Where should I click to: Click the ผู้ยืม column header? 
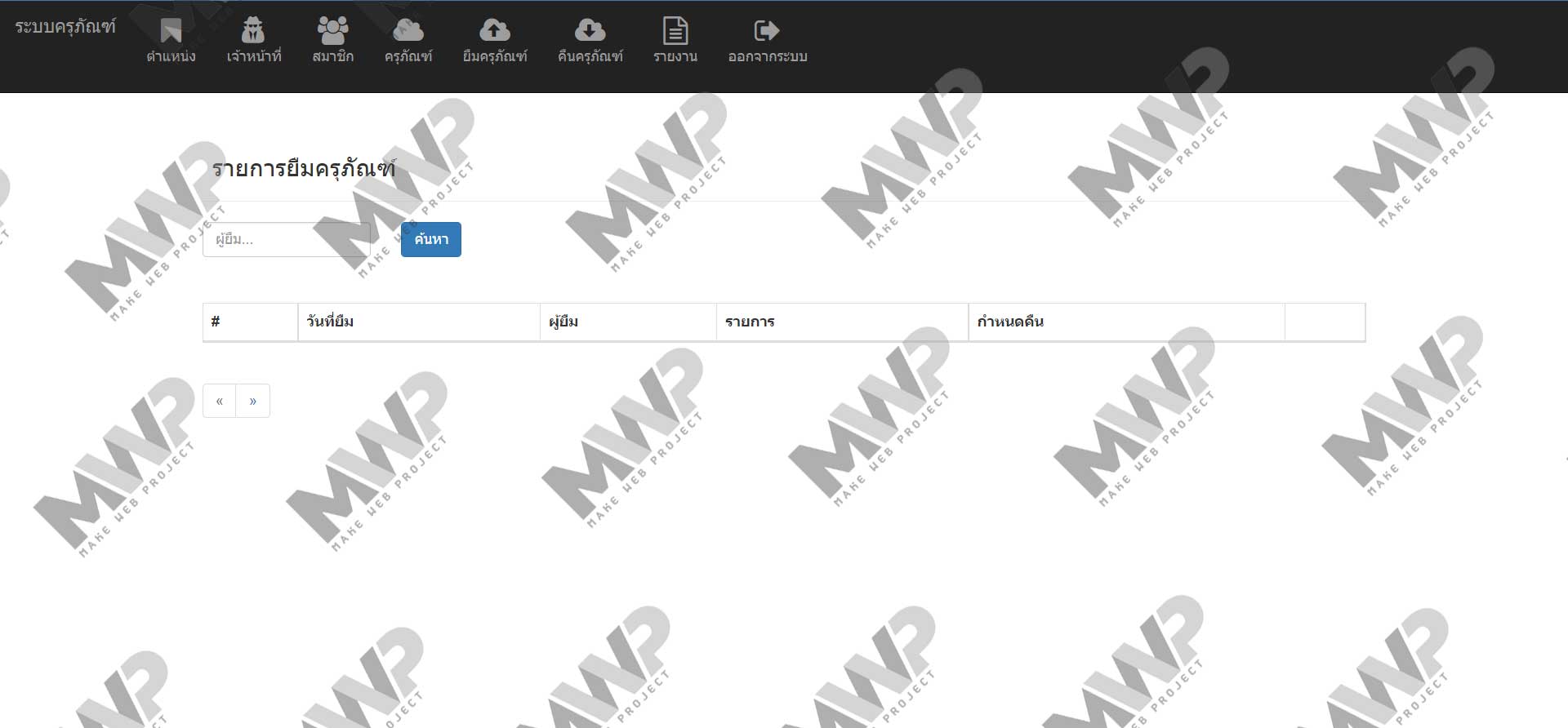pyautogui.click(x=628, y=322)
